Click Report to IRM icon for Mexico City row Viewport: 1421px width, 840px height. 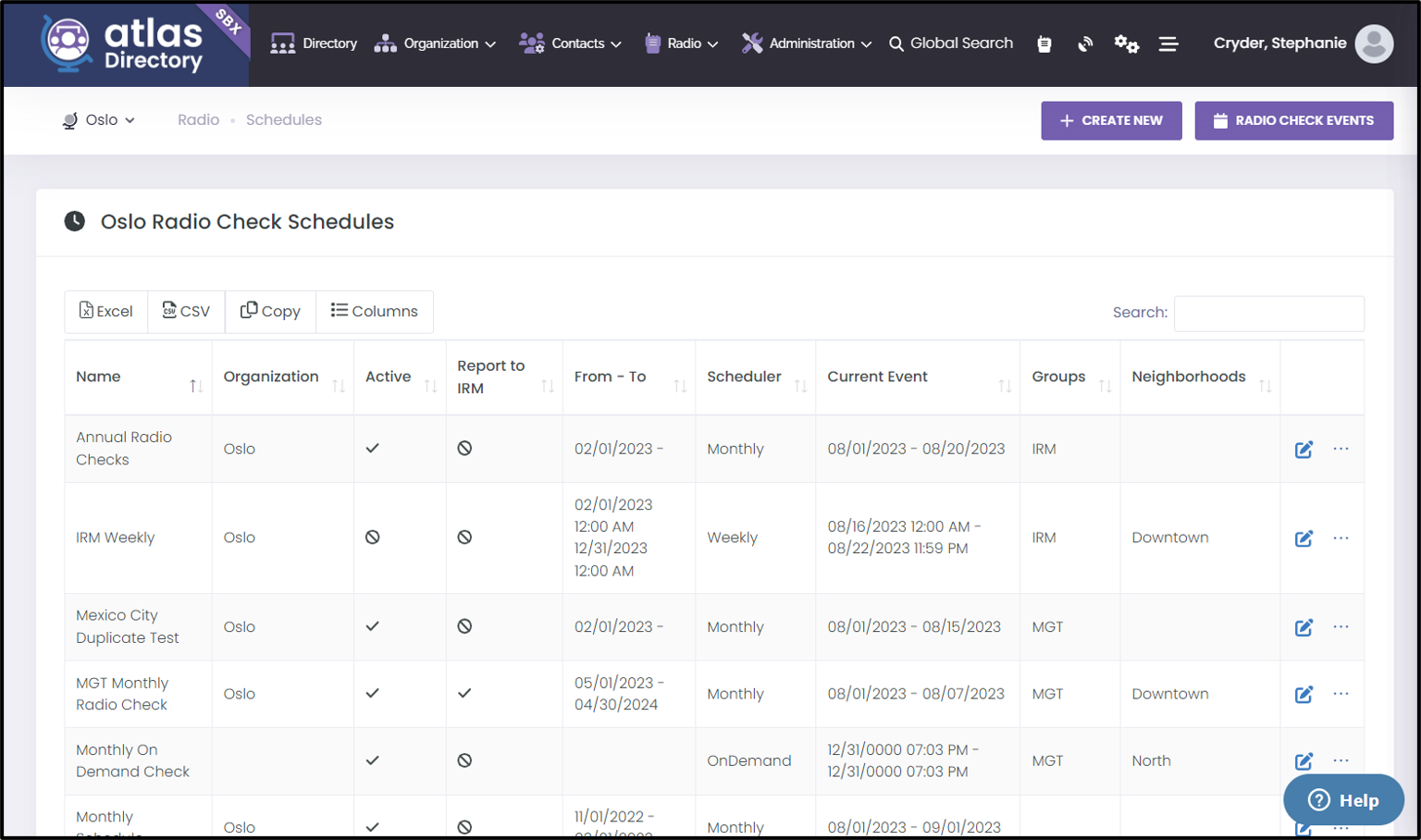[x=464, y=626]
